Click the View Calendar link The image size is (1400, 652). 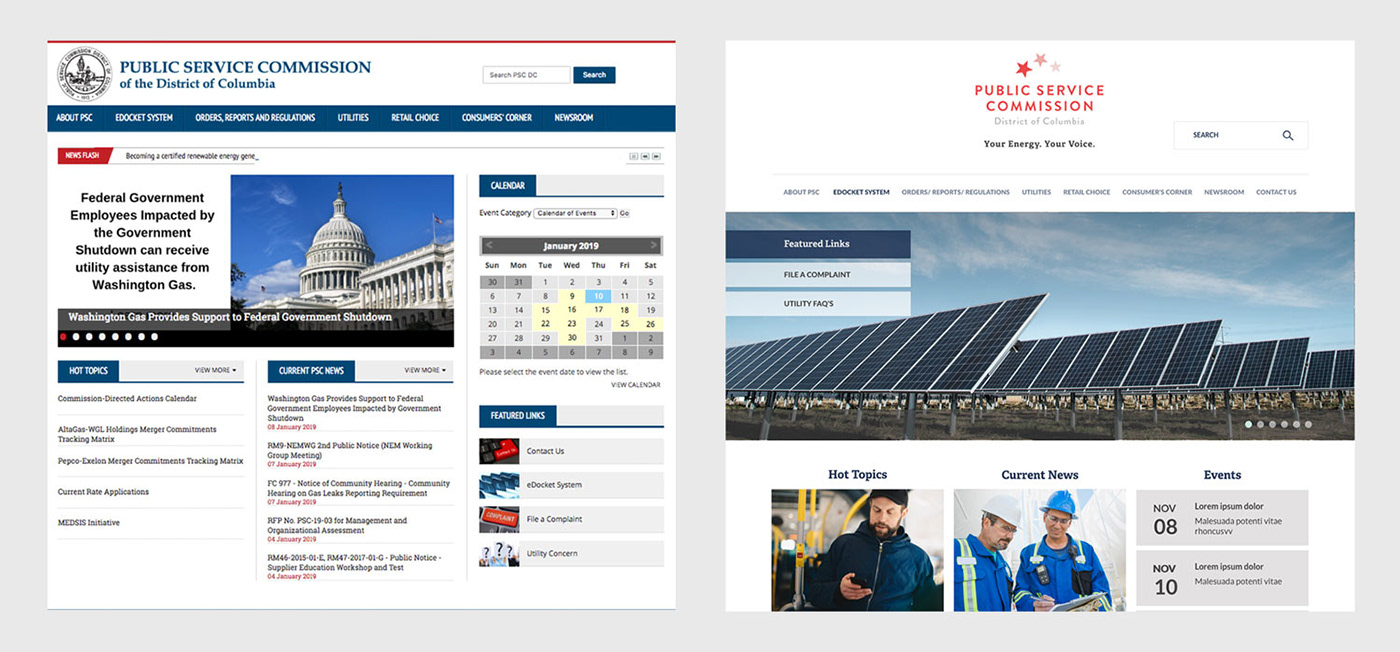point(636,385)
